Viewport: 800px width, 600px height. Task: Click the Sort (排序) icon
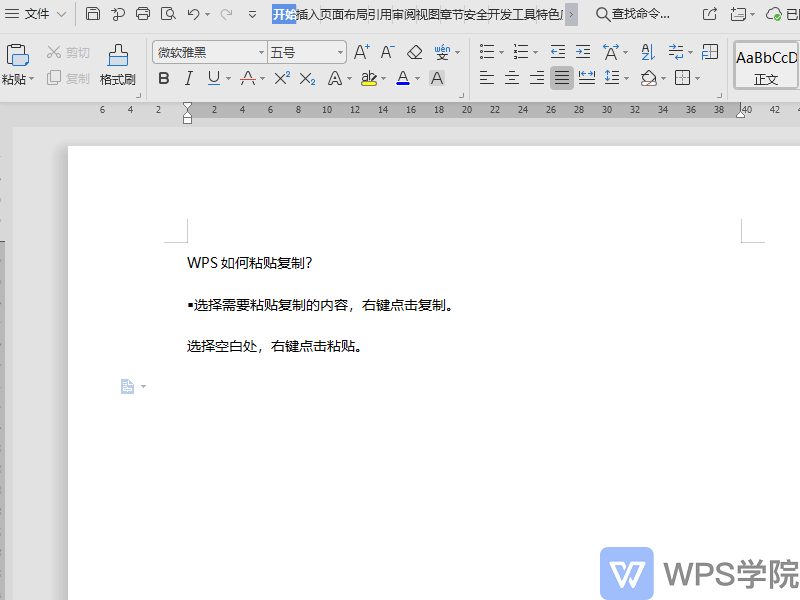pyautogui.click(x=647, y=52)
